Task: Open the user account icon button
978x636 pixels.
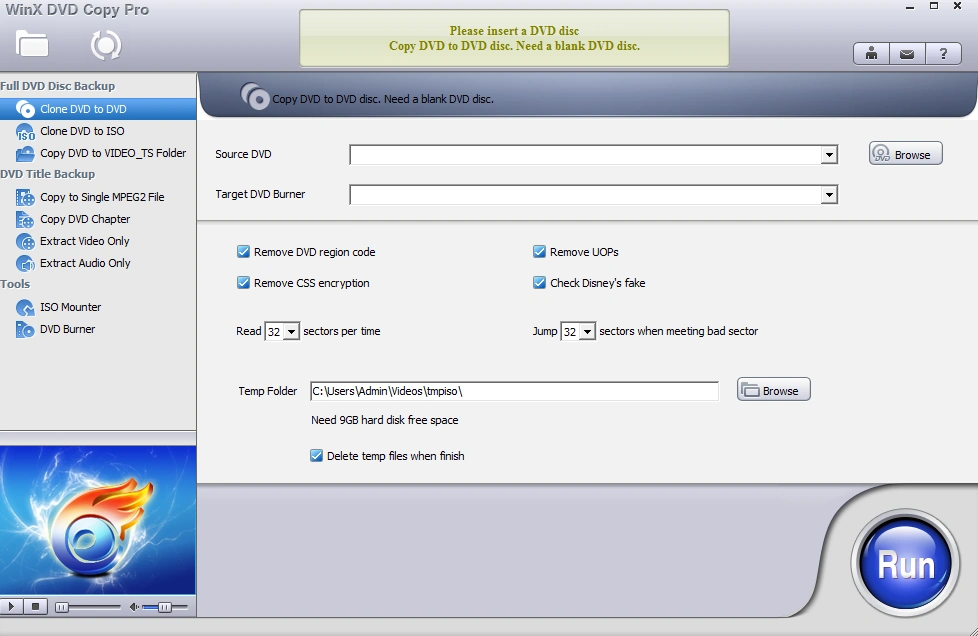Action: click(871, 54)
